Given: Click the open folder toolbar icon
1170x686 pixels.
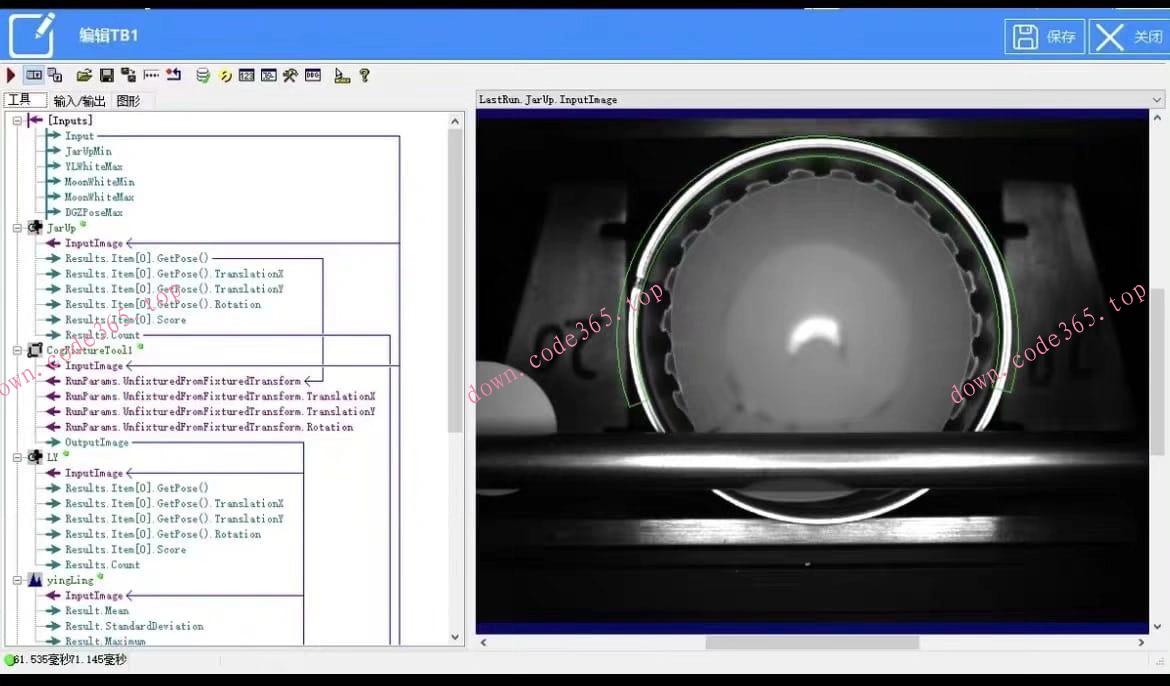Looking at the screenshot, I should pyautogui.click(x=84, y=75).
